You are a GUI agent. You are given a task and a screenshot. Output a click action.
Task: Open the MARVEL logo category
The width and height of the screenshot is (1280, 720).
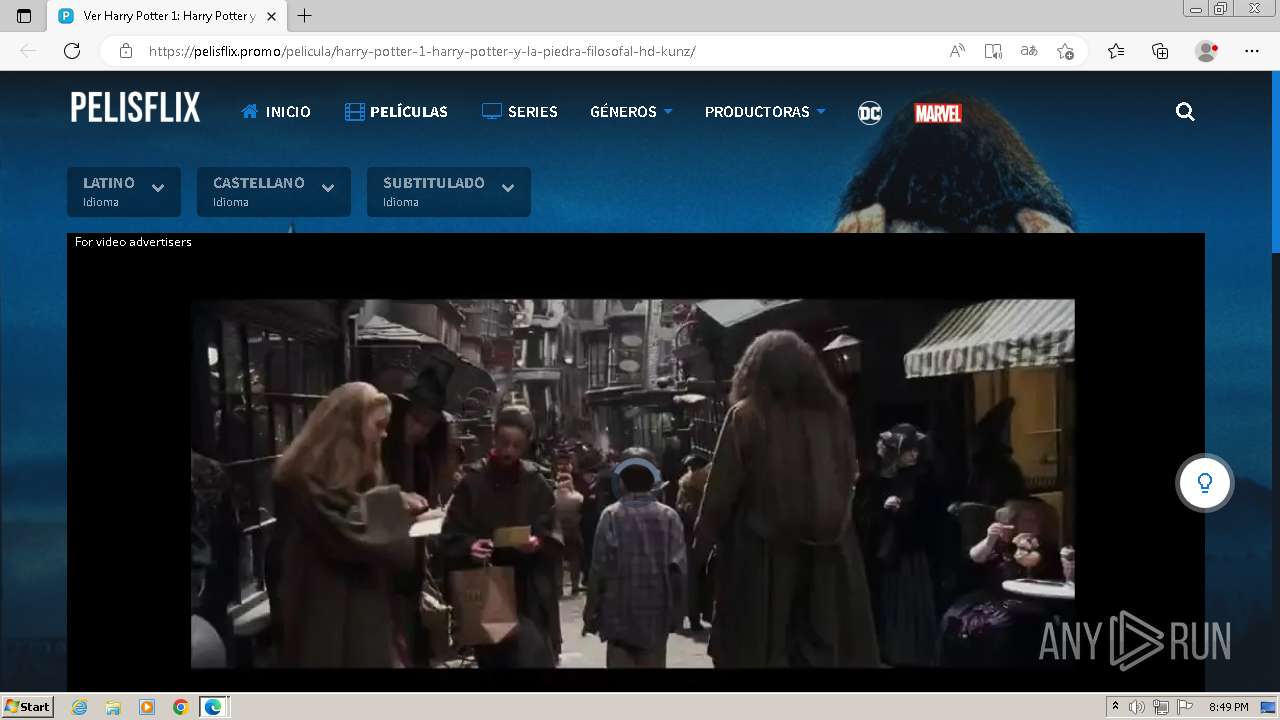(x=938, y=113)
